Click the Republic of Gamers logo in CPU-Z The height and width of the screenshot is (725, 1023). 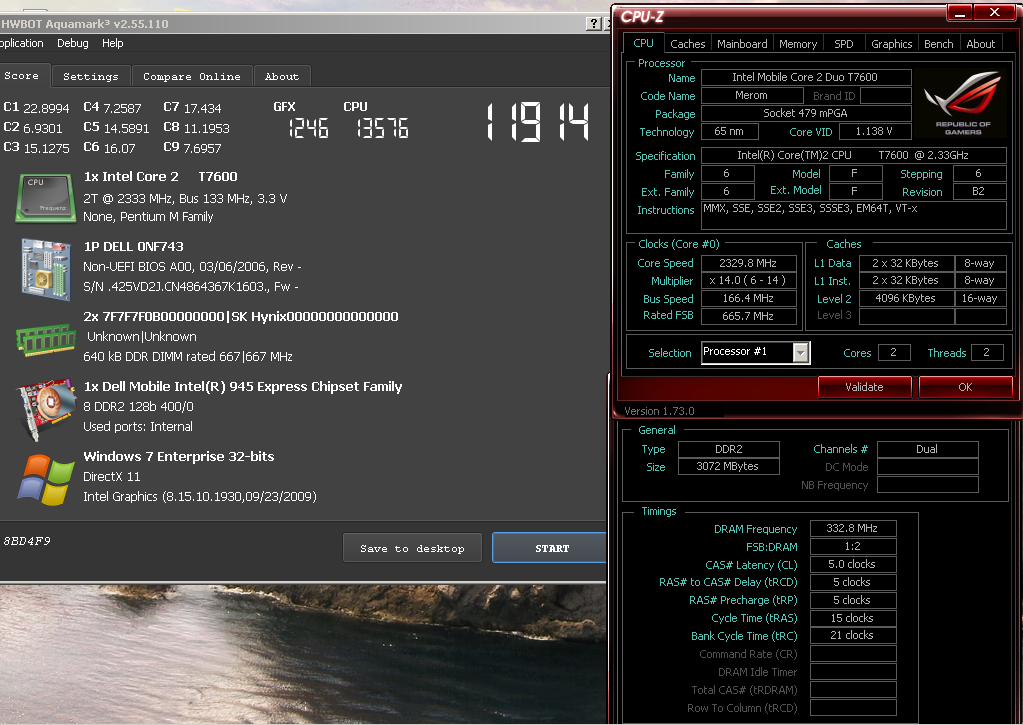coord(962,103)
